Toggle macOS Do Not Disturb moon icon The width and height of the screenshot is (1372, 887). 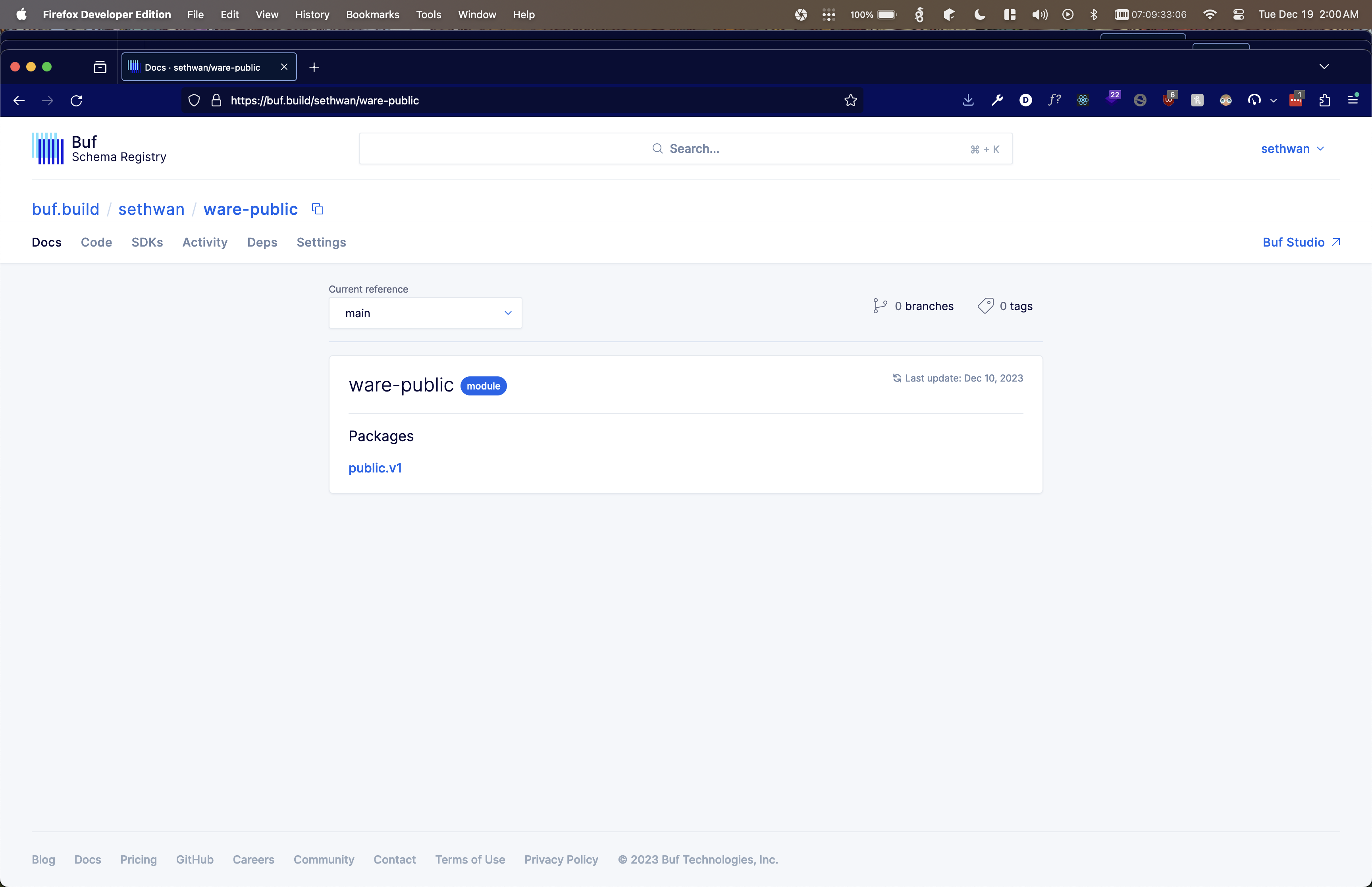coord(979,14)
